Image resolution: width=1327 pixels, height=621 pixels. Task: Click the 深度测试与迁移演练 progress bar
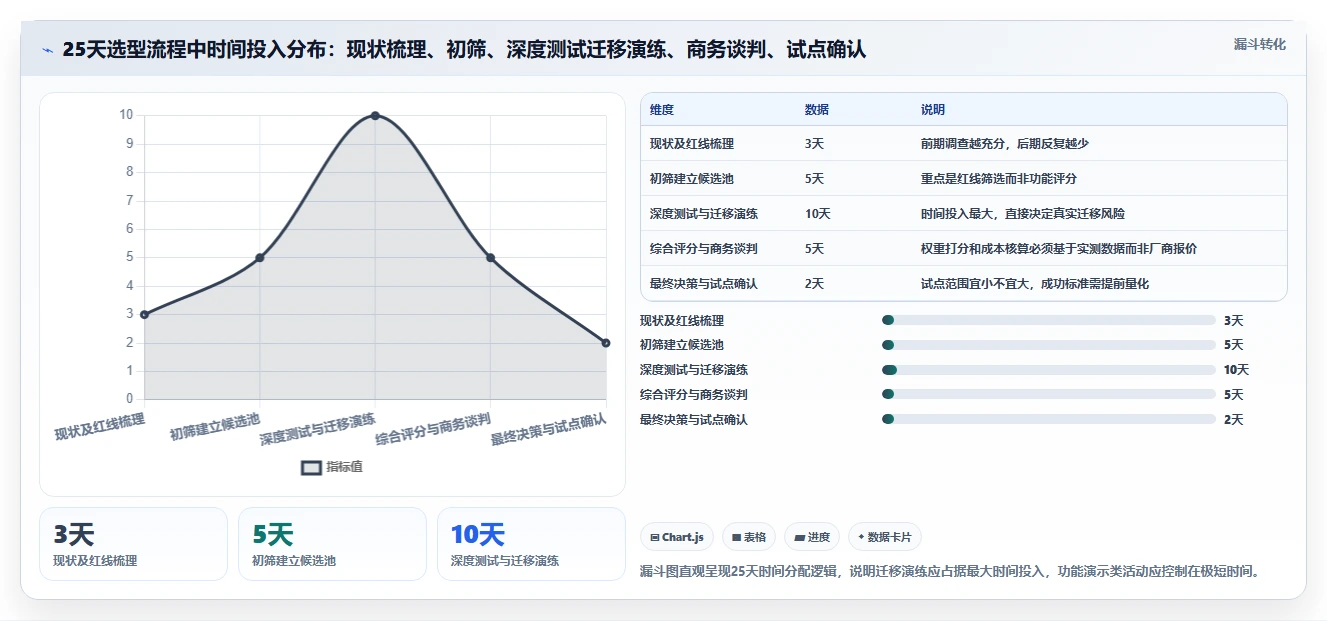click(x=1048, y=370)
